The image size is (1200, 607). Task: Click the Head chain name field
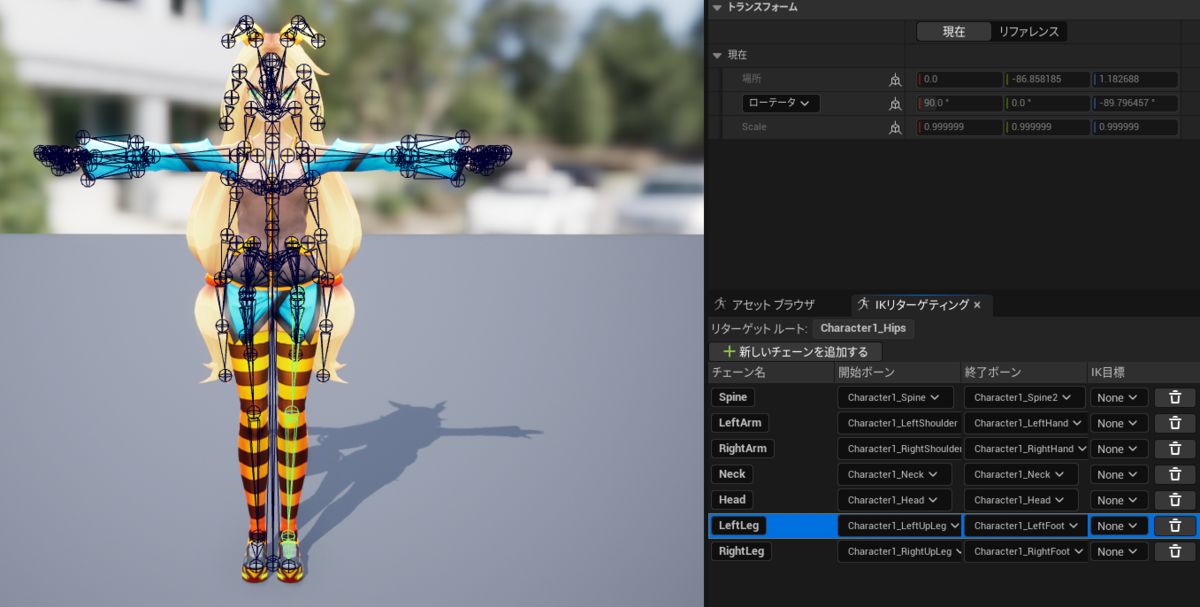pos(732,500)
